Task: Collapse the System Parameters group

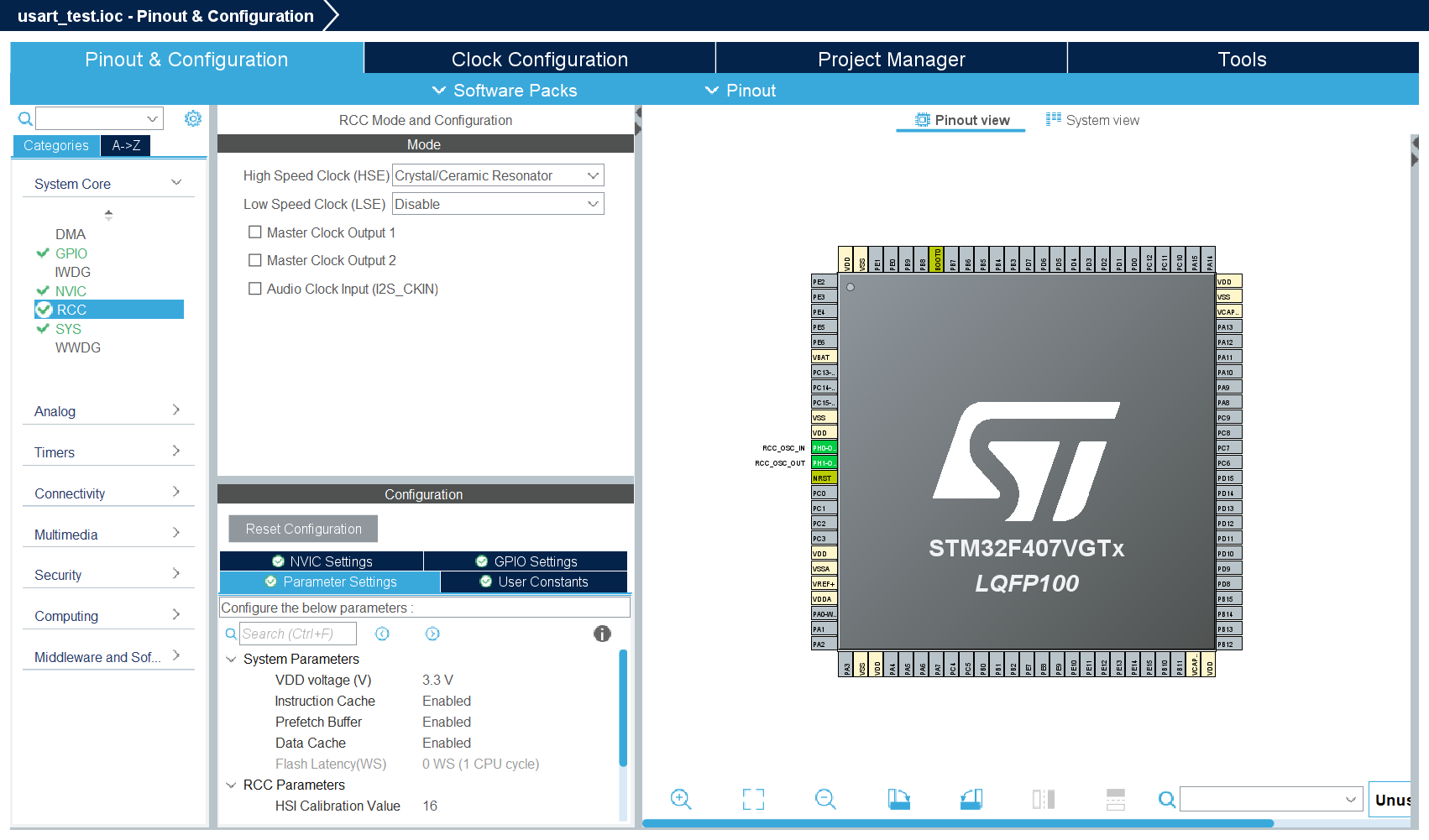Action: pyautogui.click(x=231, y=660)
